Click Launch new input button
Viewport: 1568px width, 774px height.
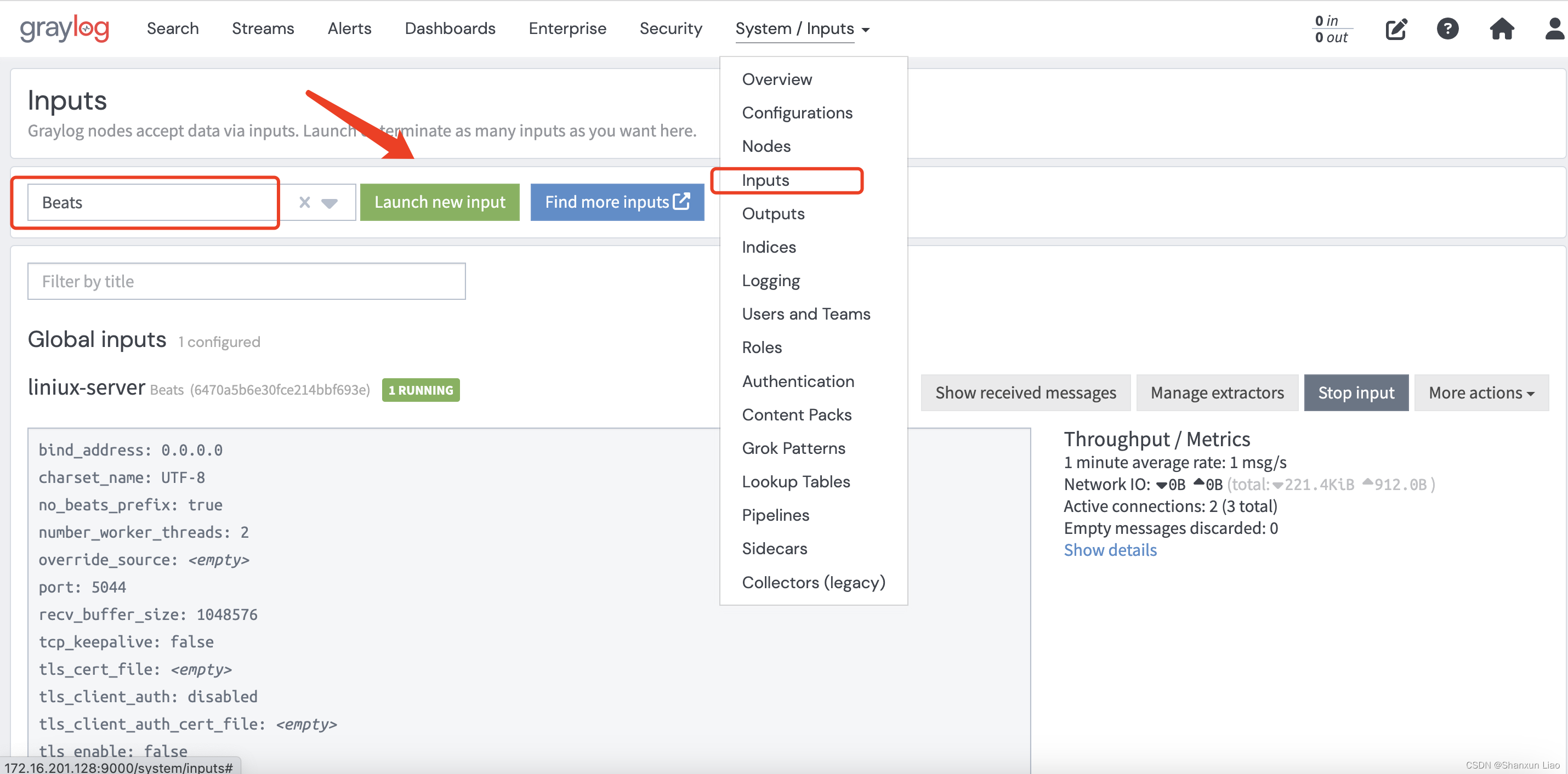click(440, 202)
